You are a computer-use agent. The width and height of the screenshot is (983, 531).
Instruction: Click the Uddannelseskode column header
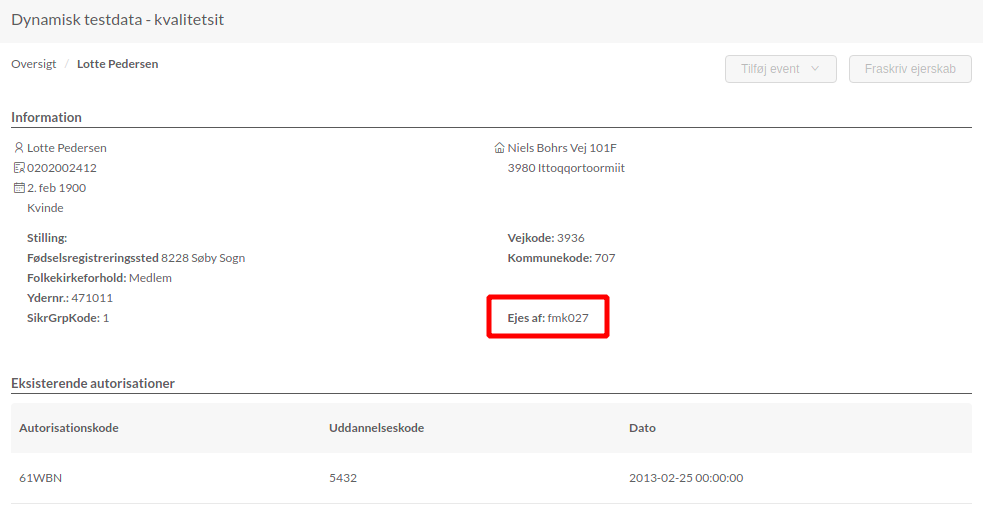point(376,428)
